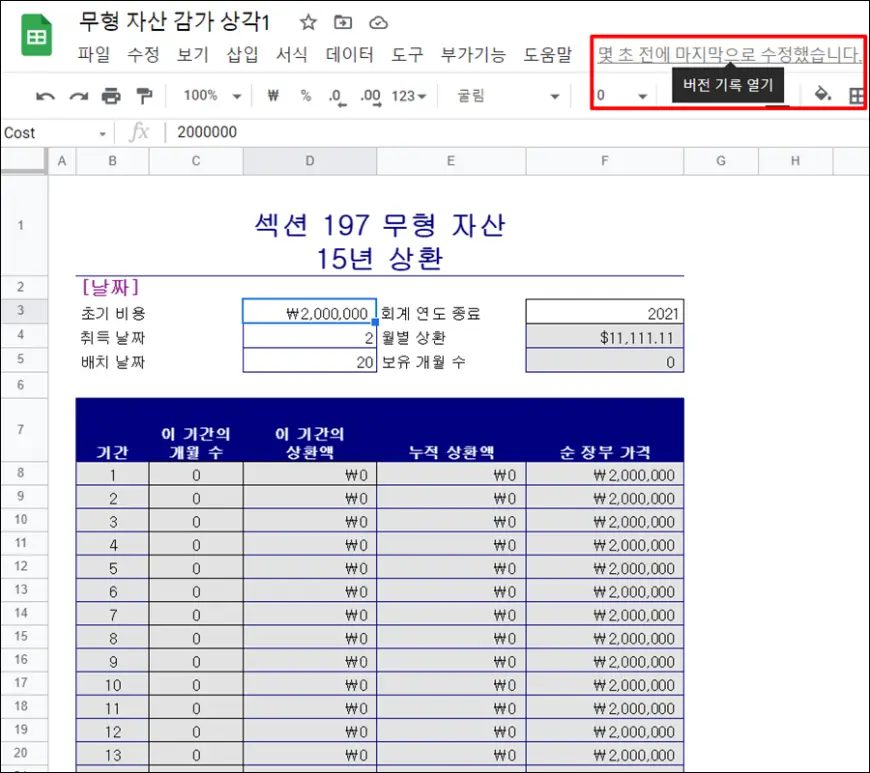
Task: Star the document with the star icon
Action: 308,22
